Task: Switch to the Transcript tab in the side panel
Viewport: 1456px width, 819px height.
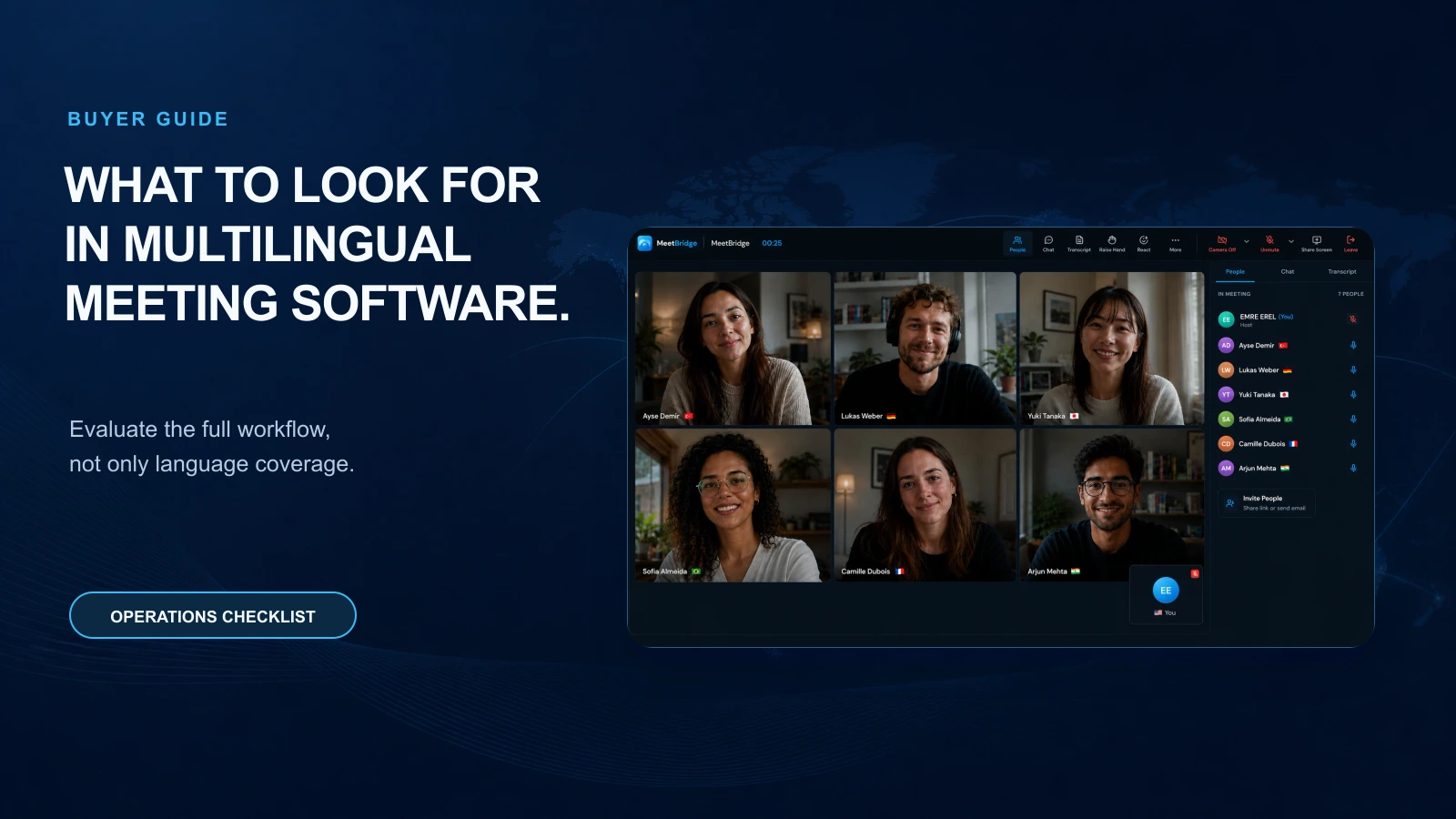Action: [x=1341, y=271]
